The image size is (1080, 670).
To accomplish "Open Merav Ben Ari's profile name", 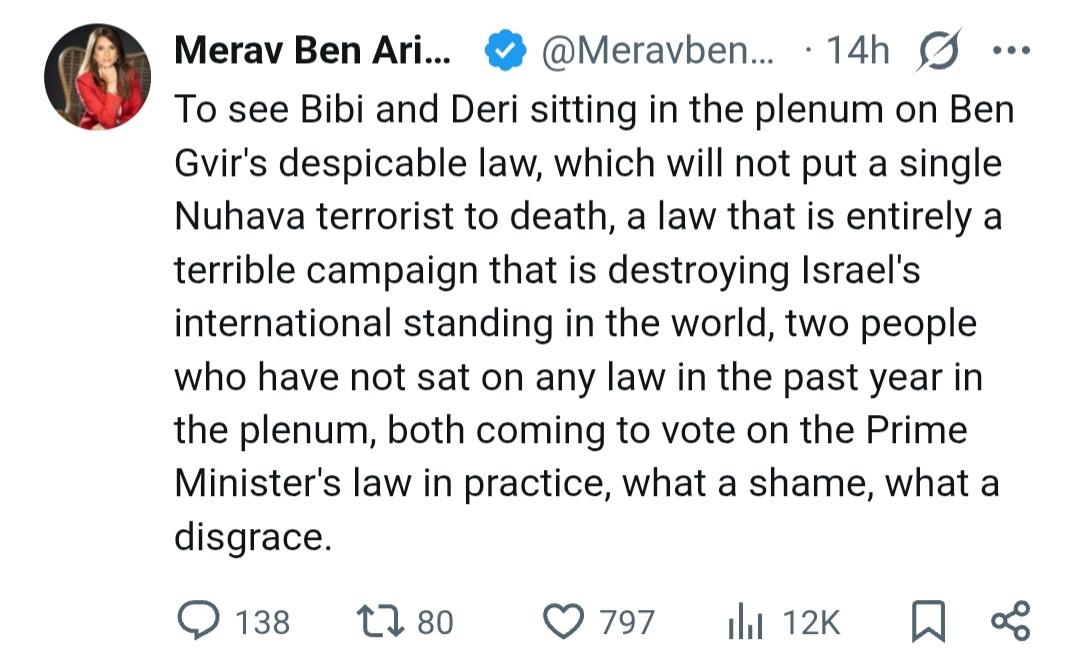I will pos(312,51).
